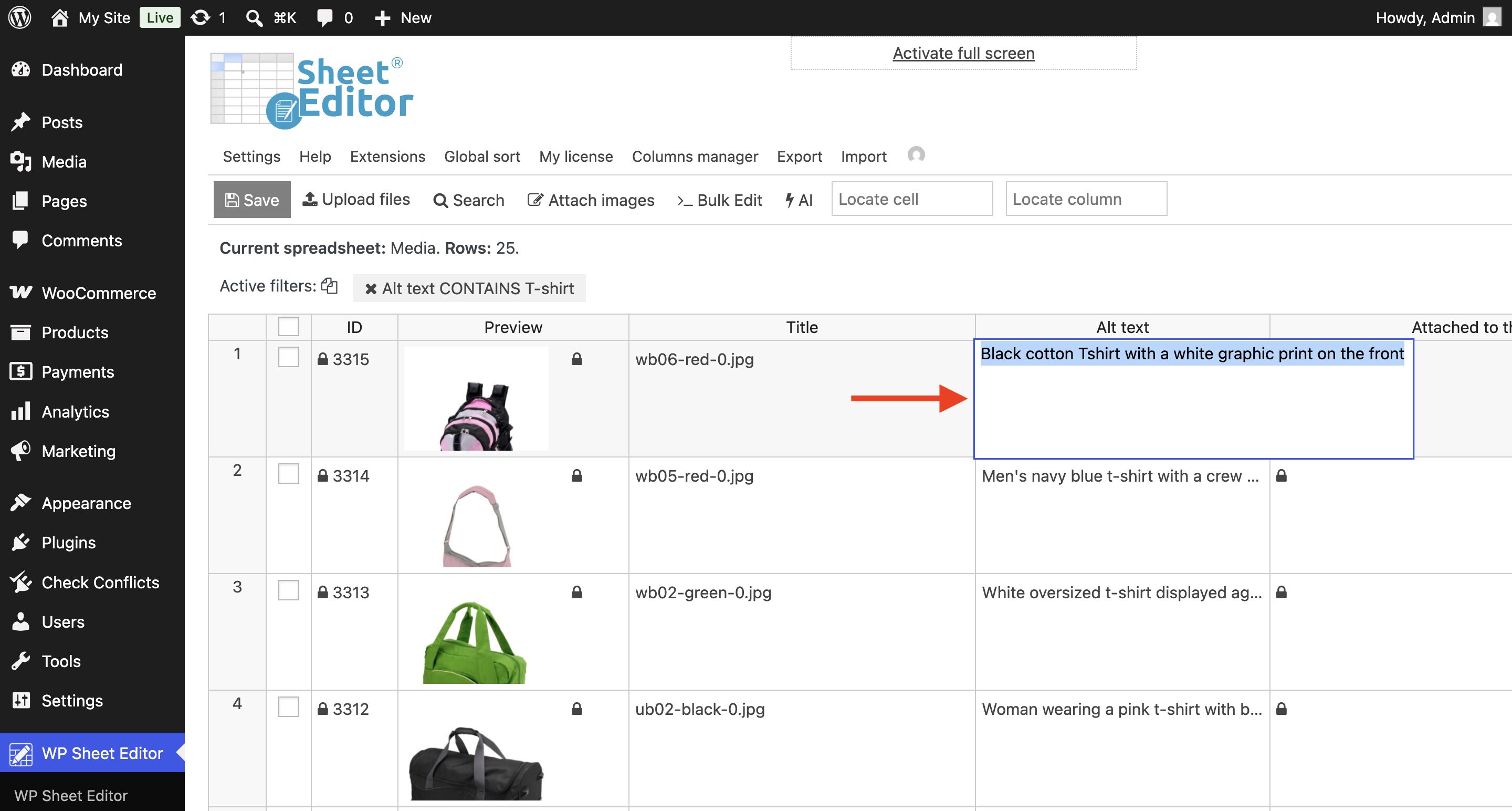Open WP Sheet Editor sidebar item

tap(92, 753)
